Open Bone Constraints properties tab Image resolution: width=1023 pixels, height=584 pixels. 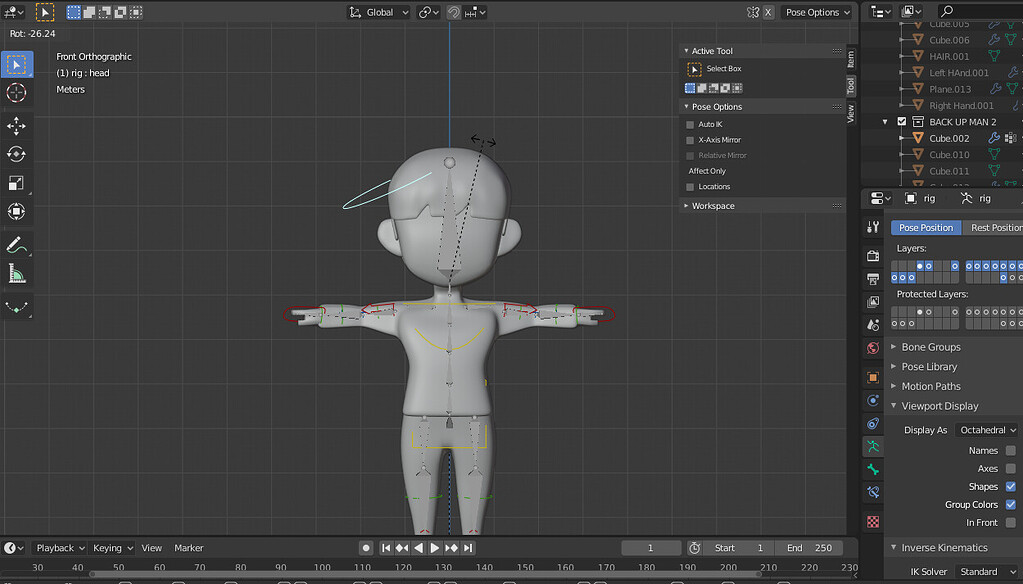(x=873, y=492)
